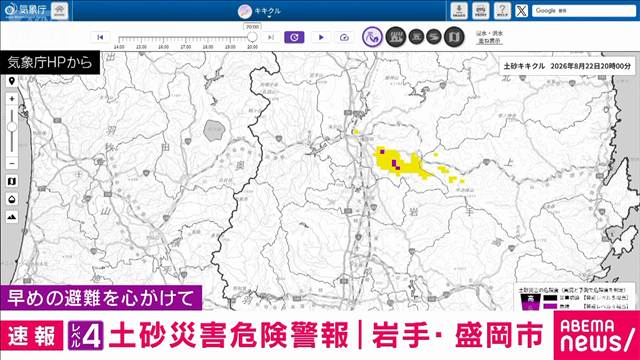Image resolution: width=640 pixels, height=360 pixels.
Task: Select the third dark circle hazard icon
Action: 416,37
